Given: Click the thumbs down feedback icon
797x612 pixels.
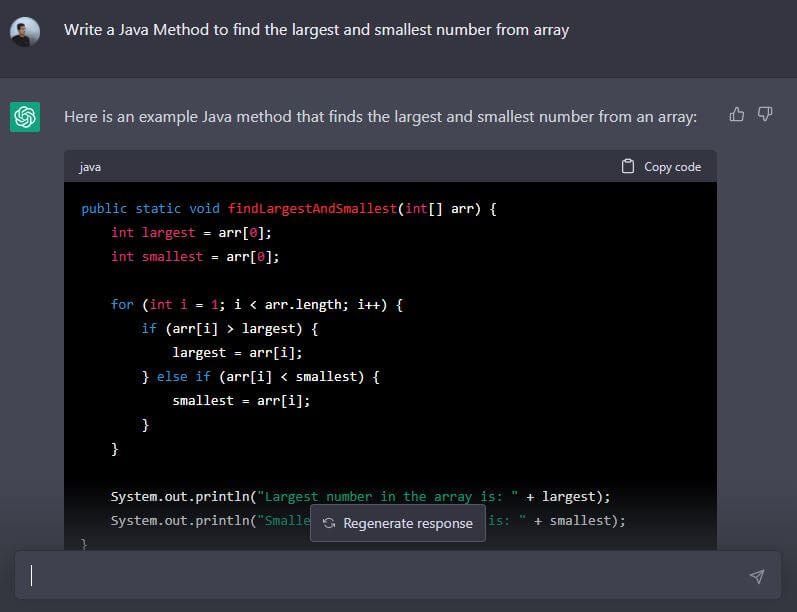Looking at the screenshot, I should [x=765, y=115].
